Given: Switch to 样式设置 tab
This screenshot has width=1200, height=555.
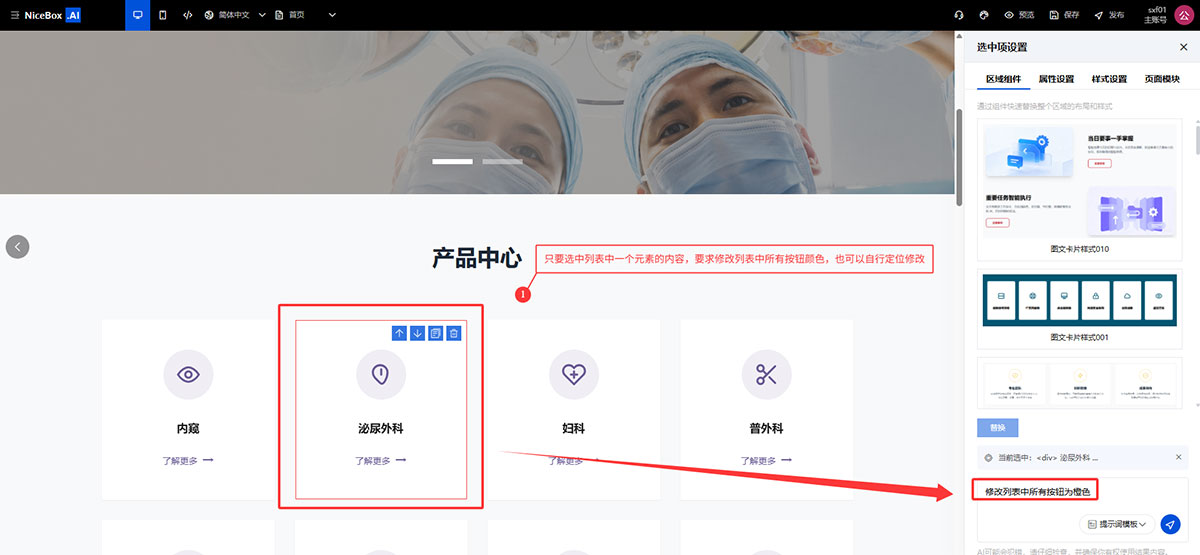Looking at the screenshot, I should pos(1109,79).
